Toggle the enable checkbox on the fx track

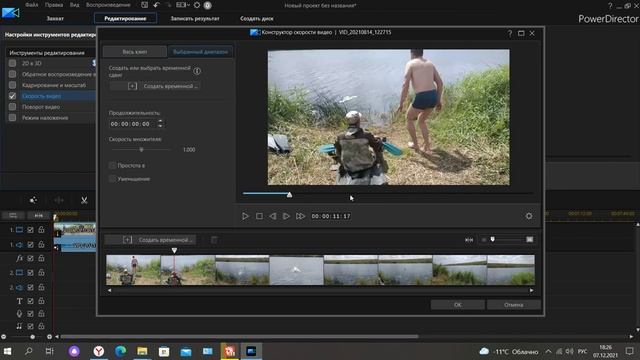tap(30, 258)
